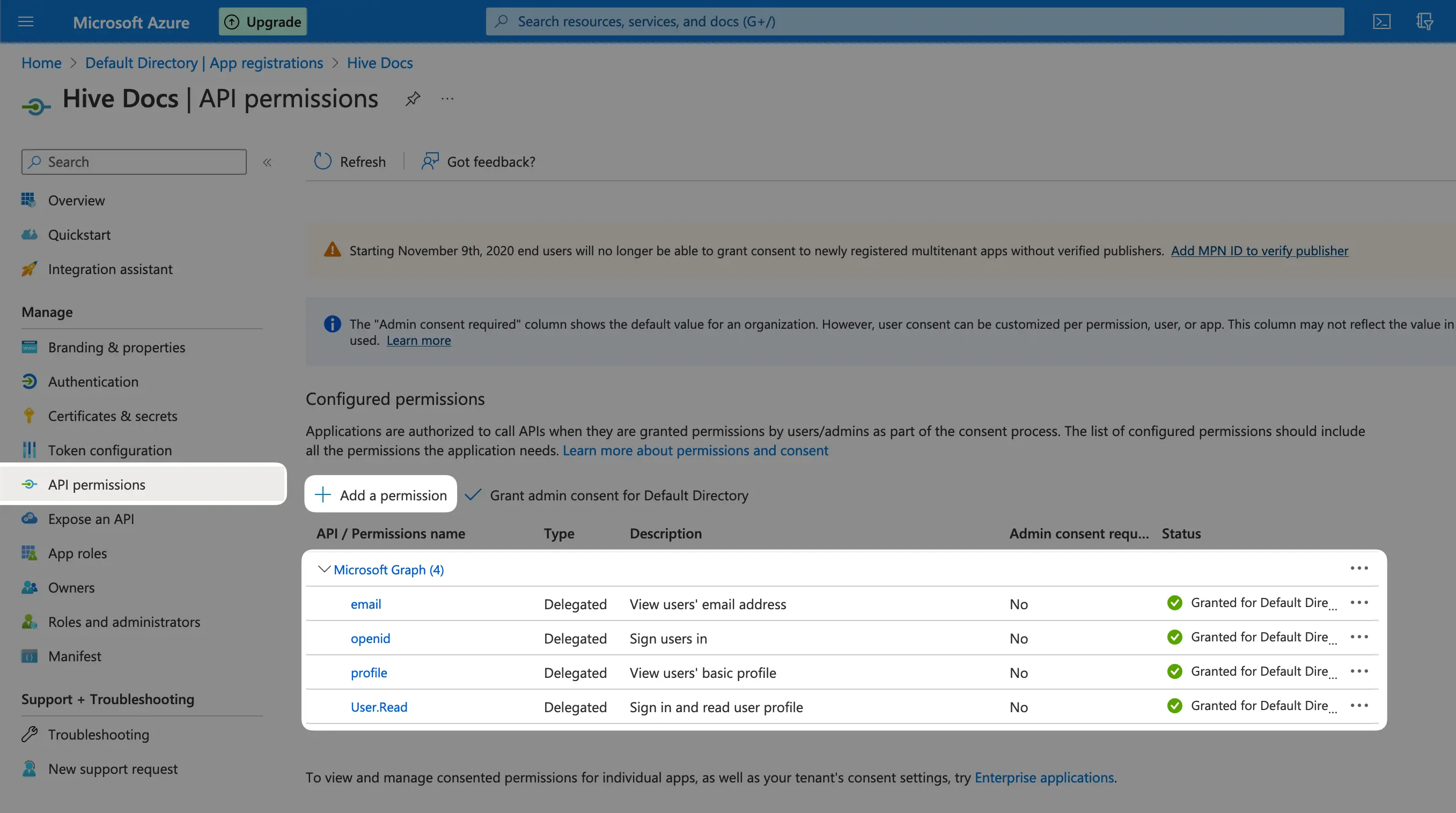1456x813 pixels.
Task: Open the openid permission details
Action: point(370,638)
